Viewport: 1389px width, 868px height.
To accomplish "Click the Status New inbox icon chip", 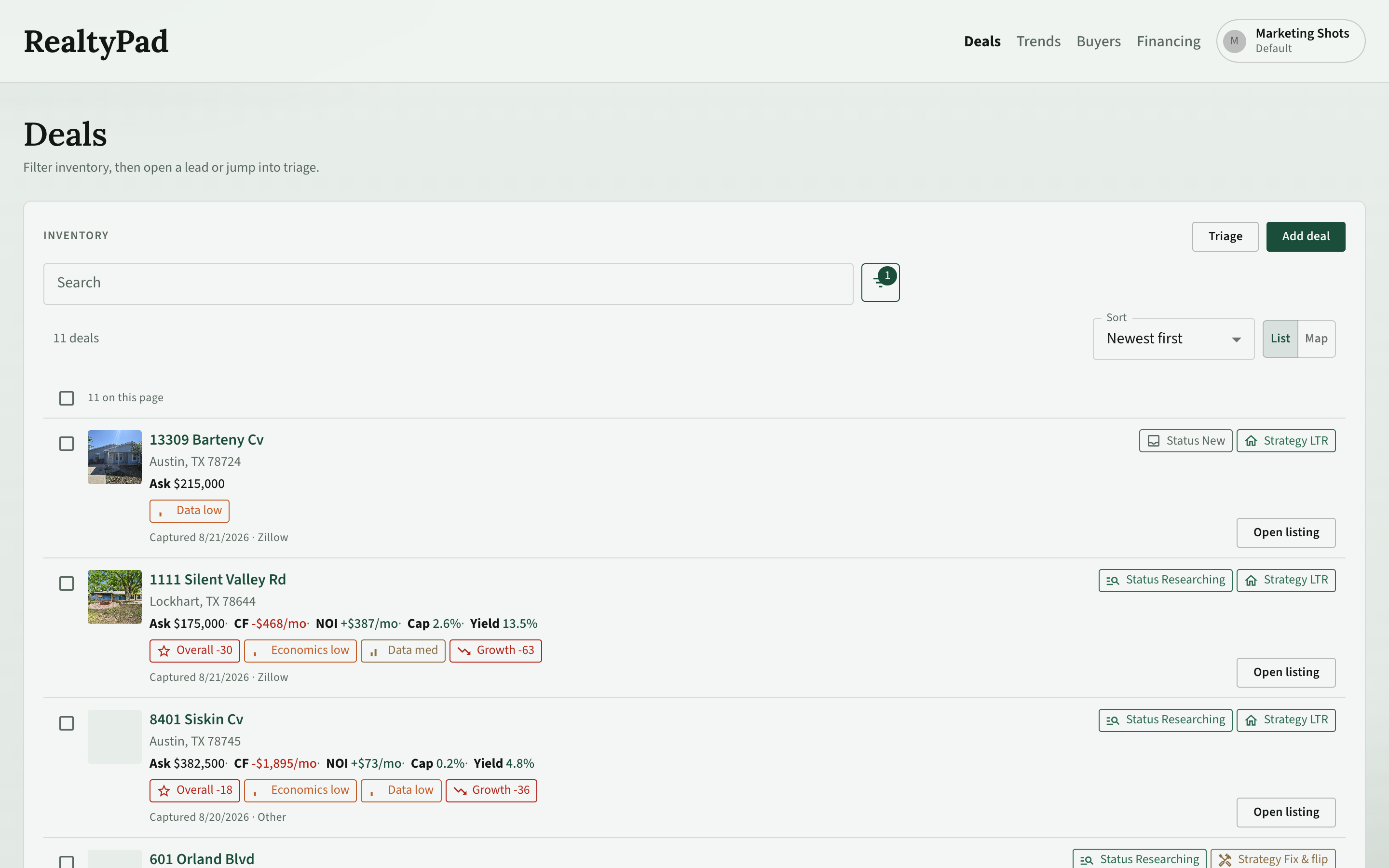I will click(x=1185, y=441).
